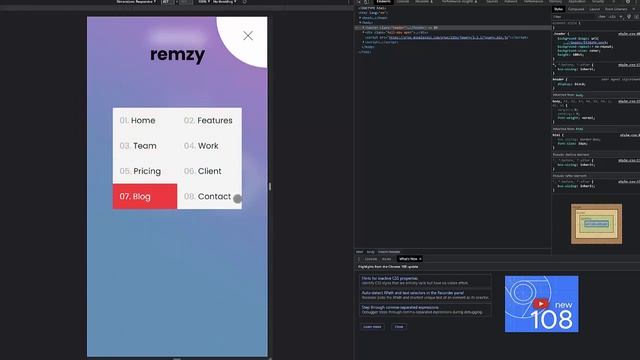The height and width of the screenshot is (360, 640).
Task: Select the body breadcrumb in DOM path
Action: click(370, 252)
